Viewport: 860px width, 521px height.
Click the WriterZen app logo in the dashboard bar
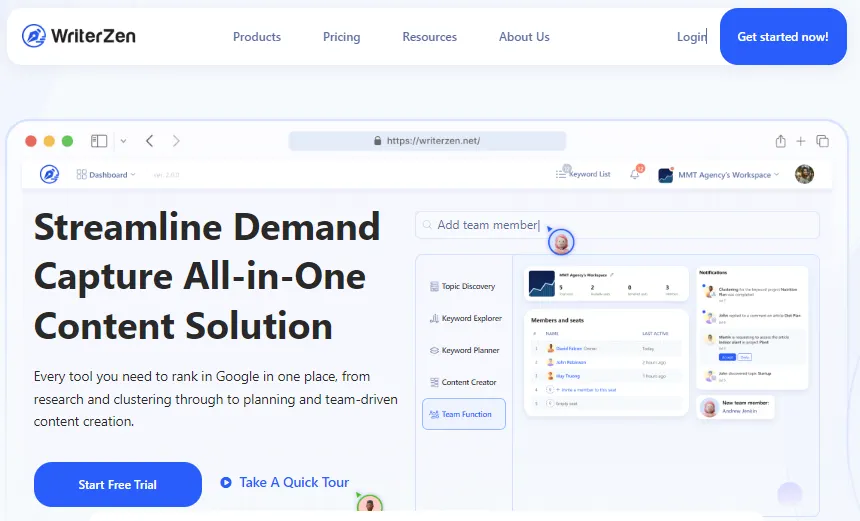(49, 174)
